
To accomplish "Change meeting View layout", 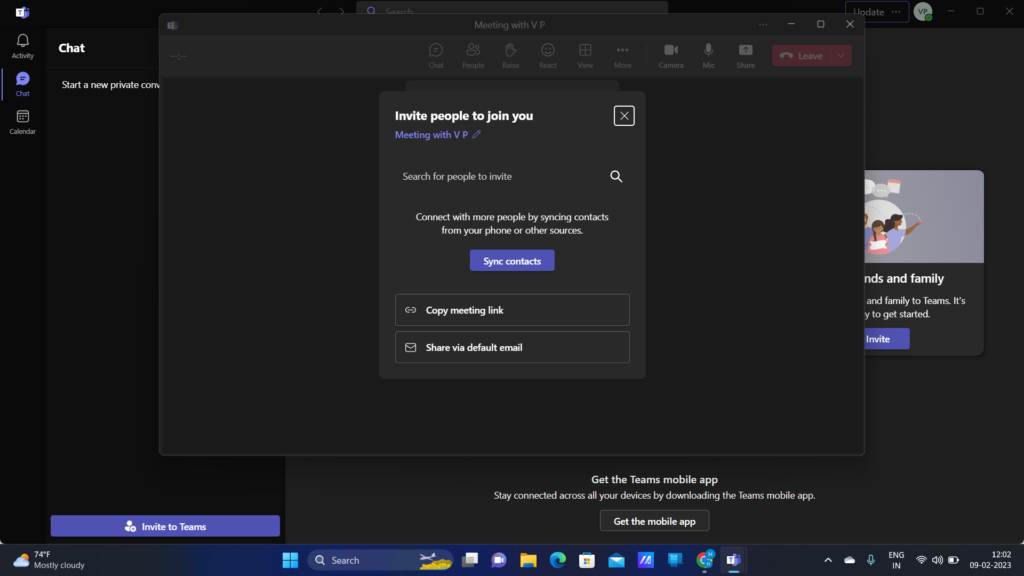I will [x=585, y=56].
